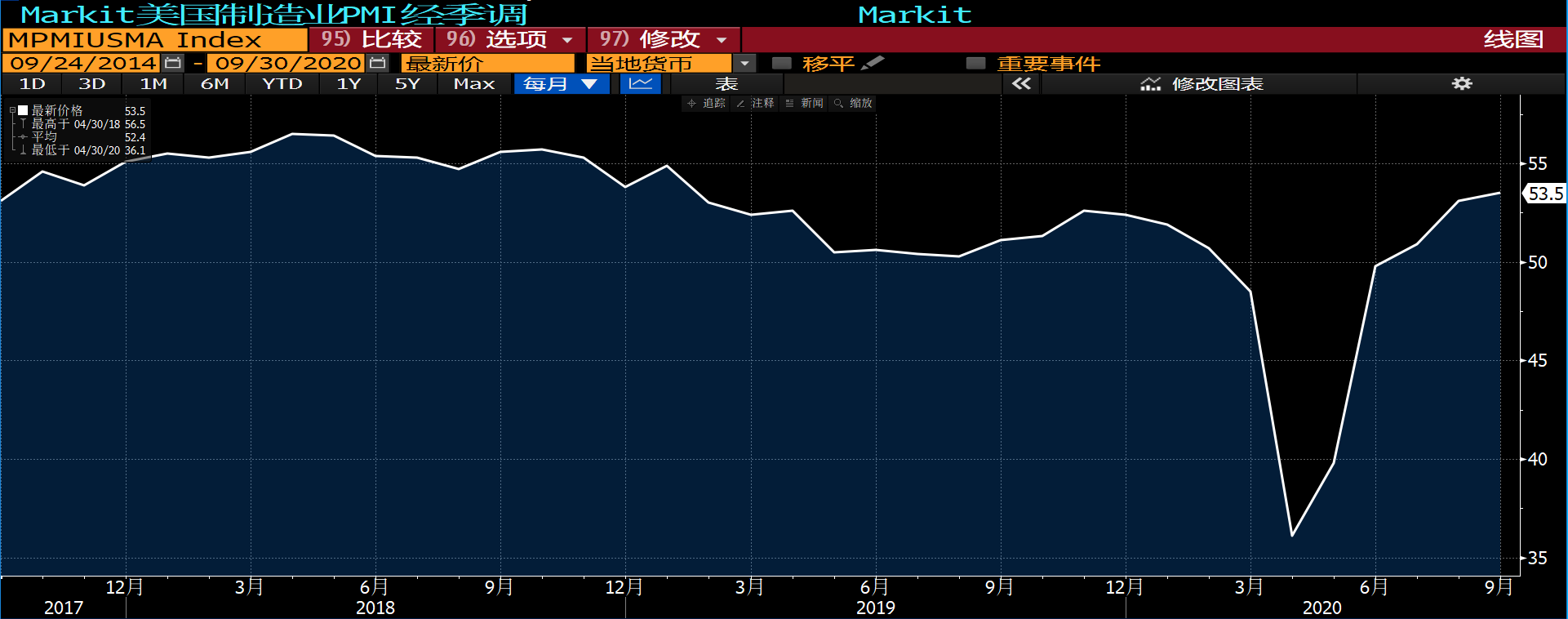This screenshot has height=619, width=1568.
Task: Open the start date calendar picker for 09/24/2014
Action: click(172, 63)
